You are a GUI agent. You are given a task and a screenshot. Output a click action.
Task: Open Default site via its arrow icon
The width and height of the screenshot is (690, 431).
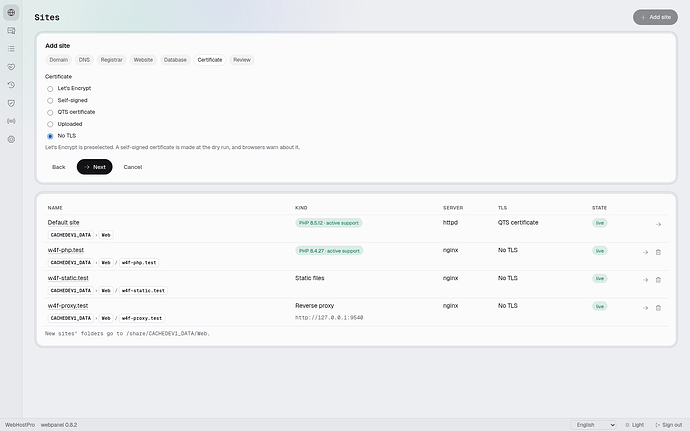pos(658,225)
